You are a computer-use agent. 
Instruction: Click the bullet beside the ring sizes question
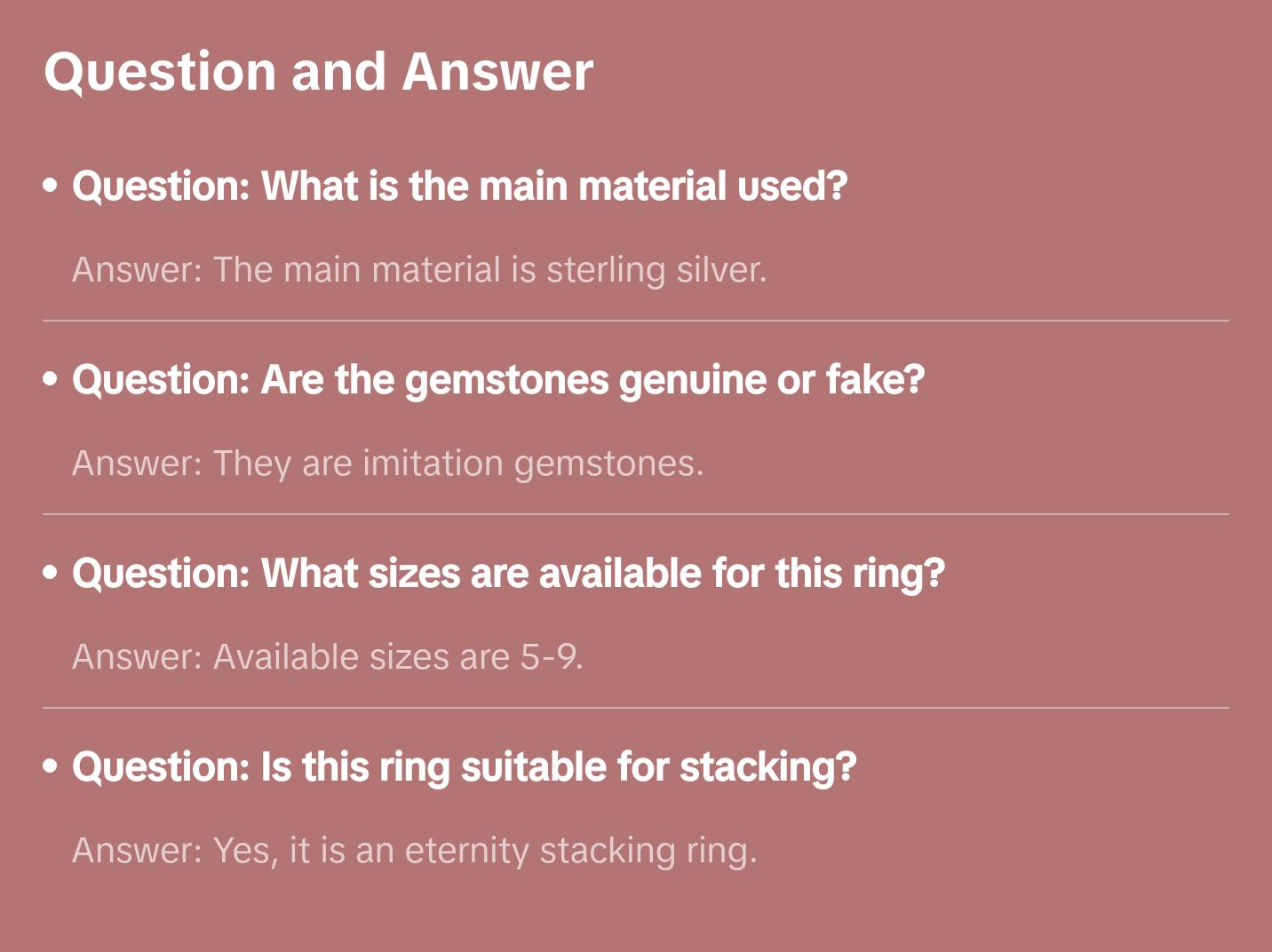51,573
